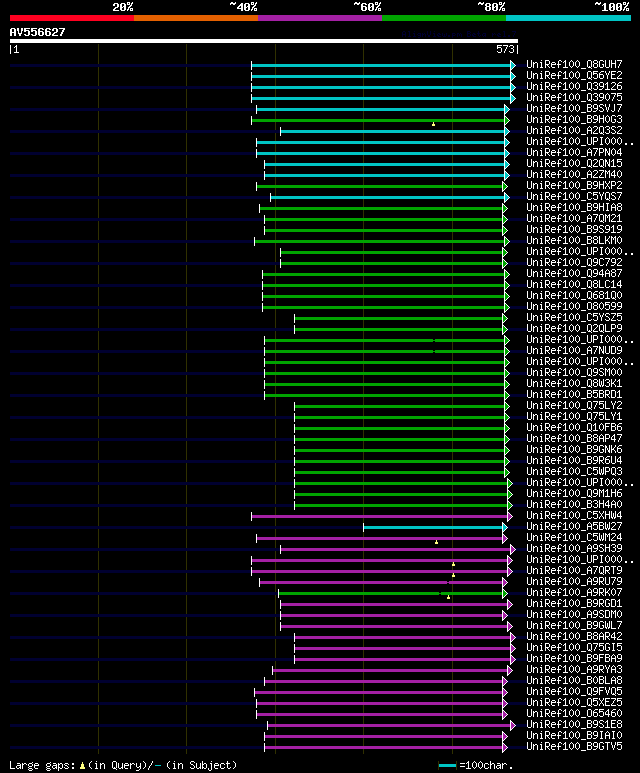Viewport: 640px width, 773px height.
Task: Click the cyan ~100% identity legend segment
Action: tap(569, 18)
